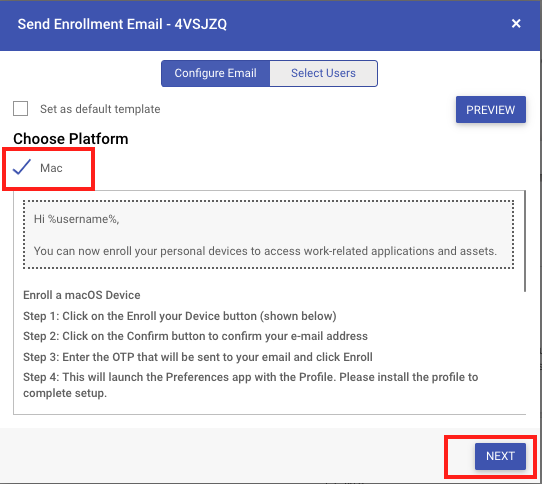Select the Step 4 Preferences app instruction
542x484 pixels.
tap(251, 385)
